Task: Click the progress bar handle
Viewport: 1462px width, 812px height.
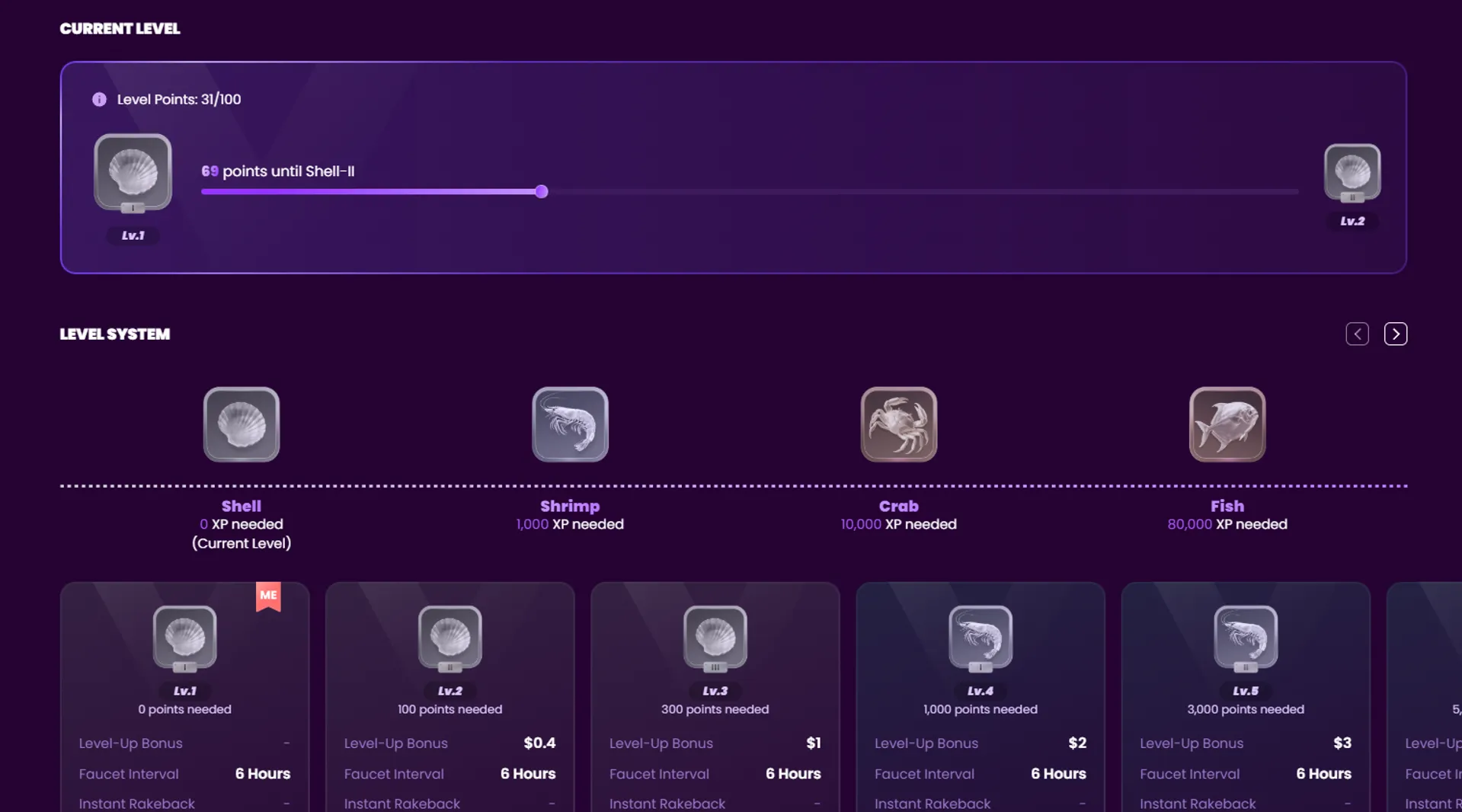Action: [541, 192]
